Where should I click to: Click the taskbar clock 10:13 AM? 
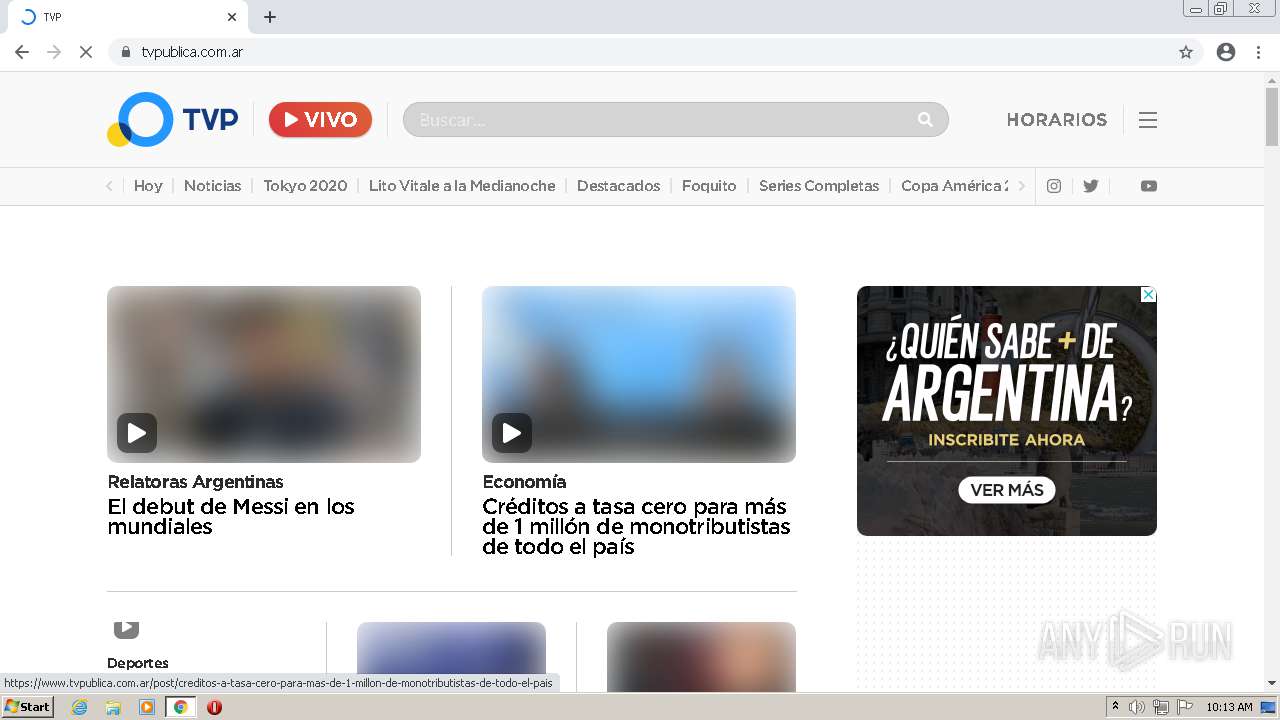1229,707
